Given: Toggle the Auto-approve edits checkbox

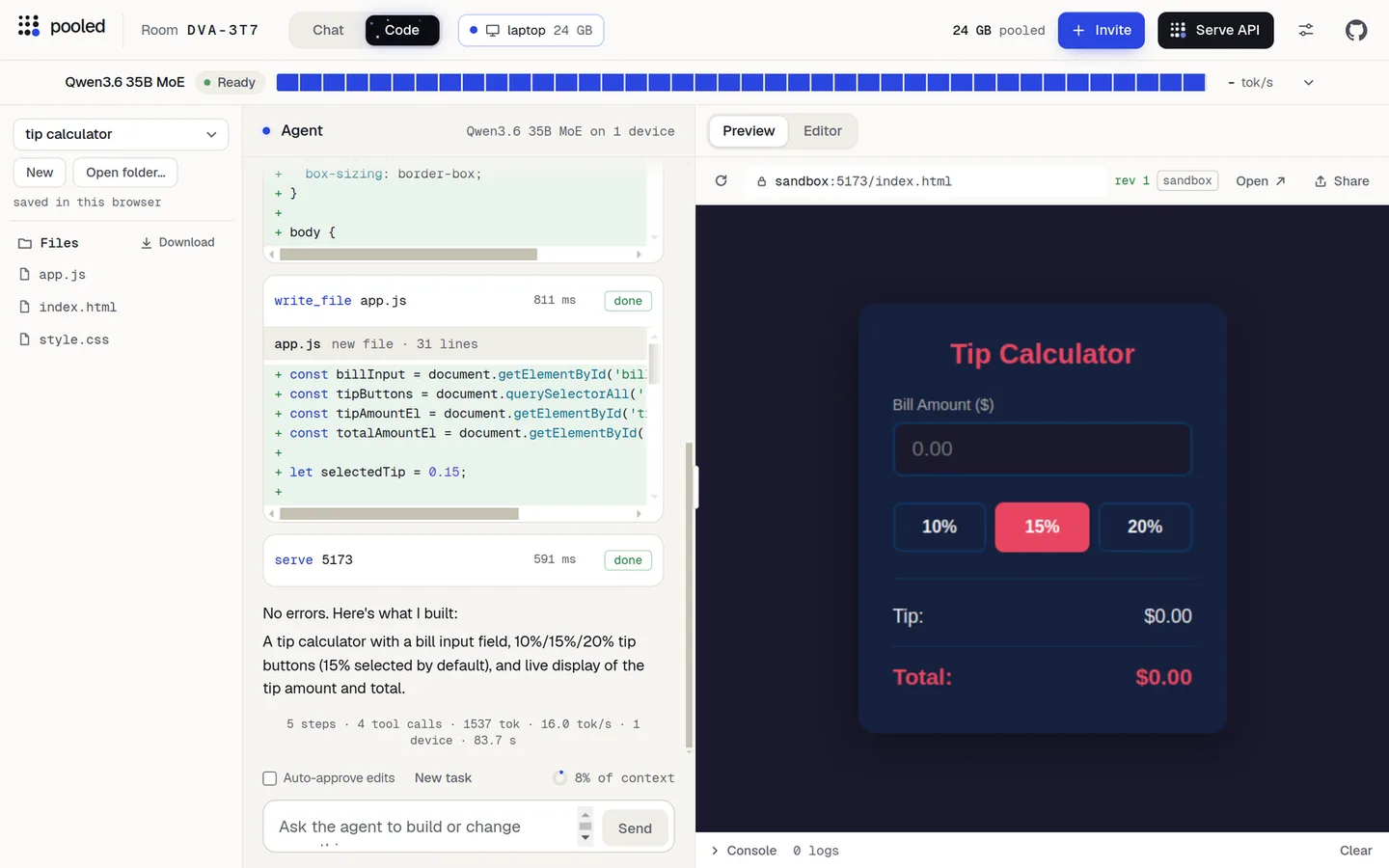Looking at the screenshot, I should (270, 778).
